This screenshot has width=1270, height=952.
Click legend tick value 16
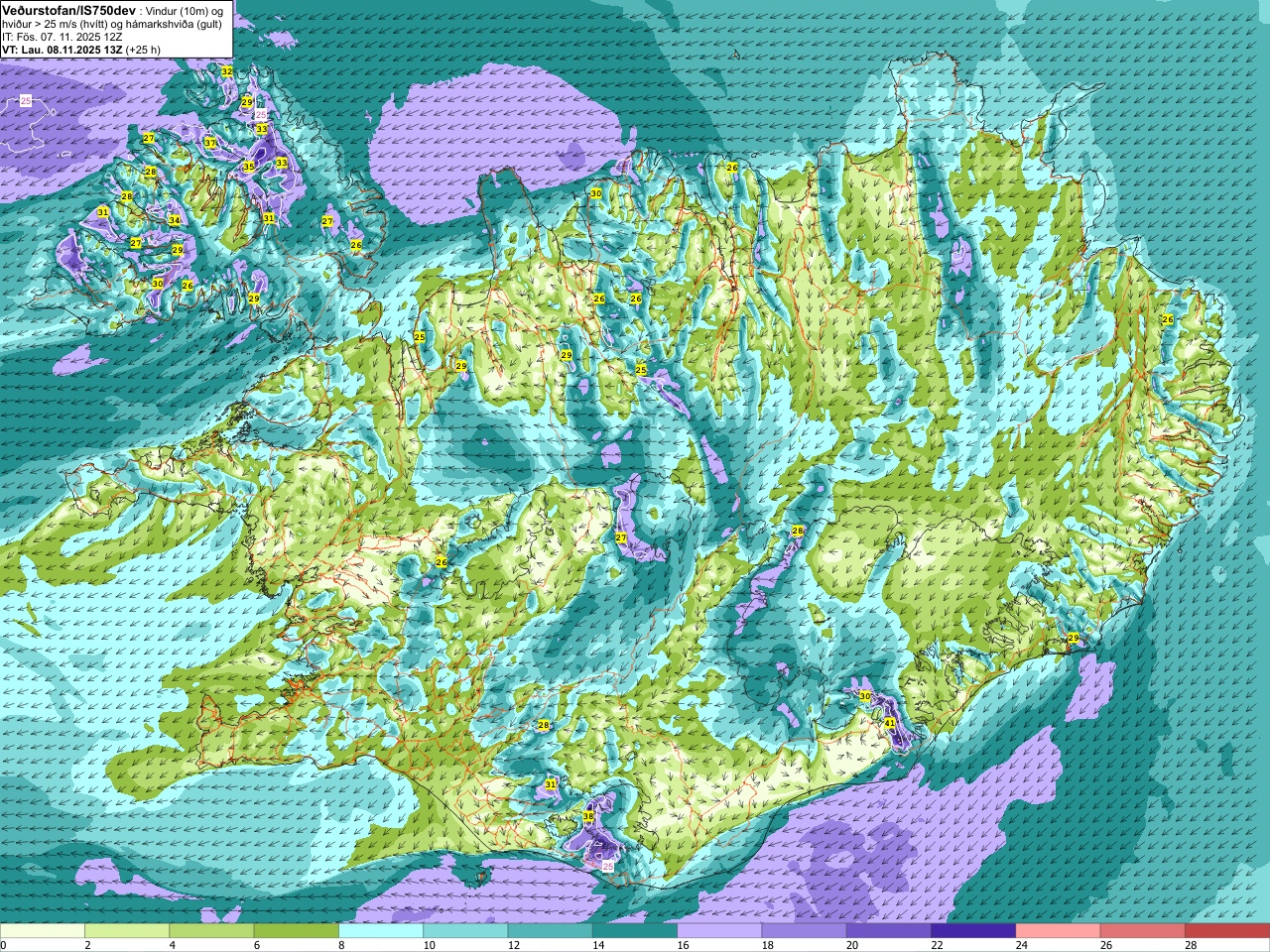(x=684, y=945)
